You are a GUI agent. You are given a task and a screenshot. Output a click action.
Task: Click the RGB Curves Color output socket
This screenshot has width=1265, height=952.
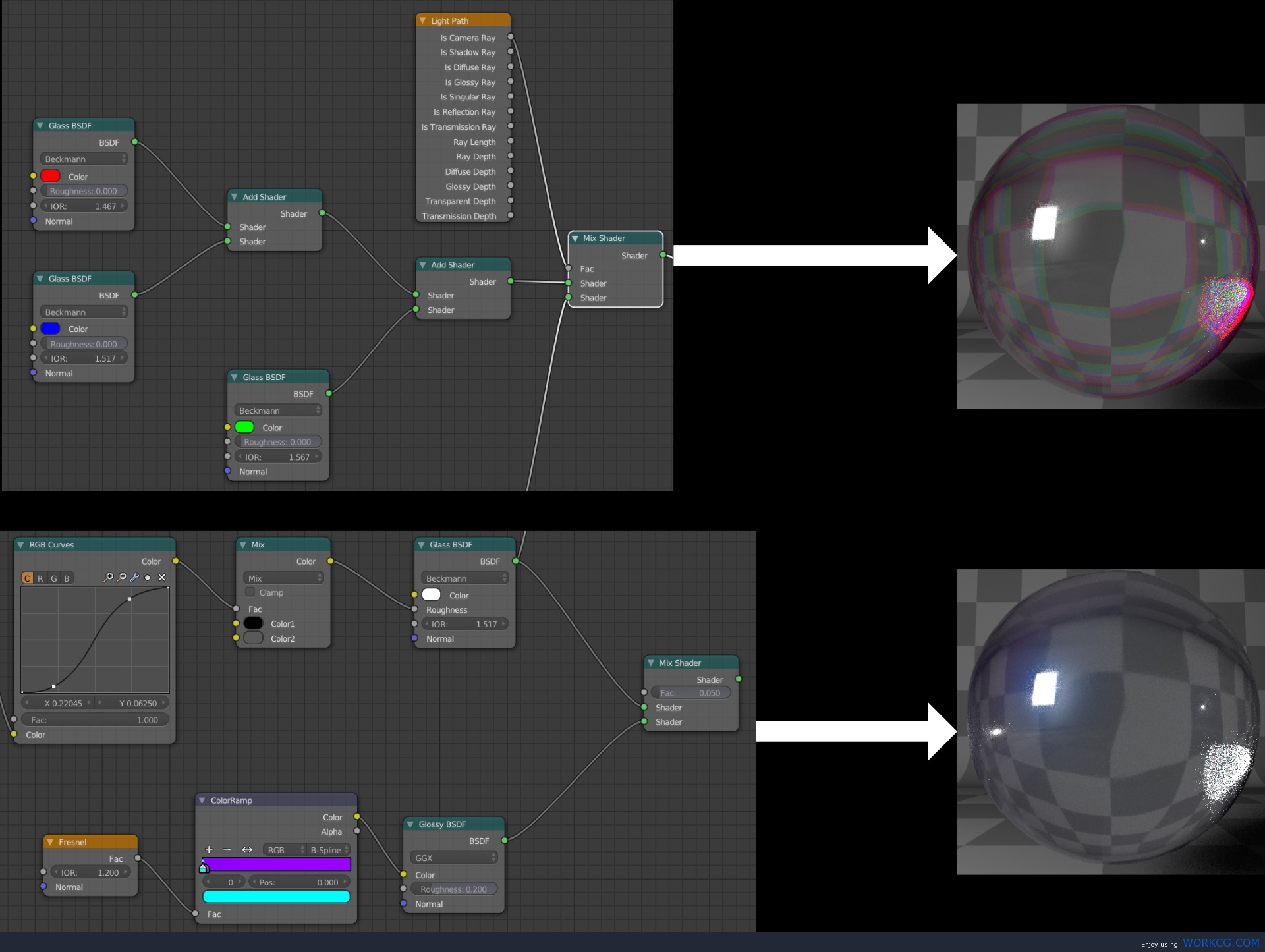[x=175, y=561]
